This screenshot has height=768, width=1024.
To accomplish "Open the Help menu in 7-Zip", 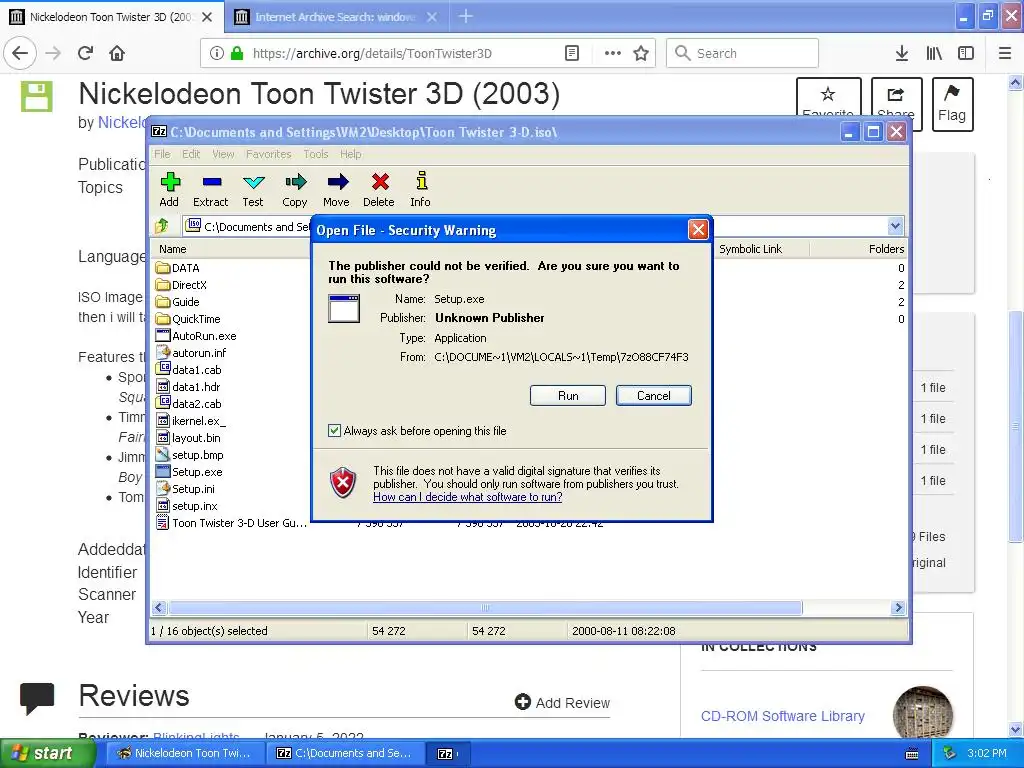I will click(x=351, y=154).
